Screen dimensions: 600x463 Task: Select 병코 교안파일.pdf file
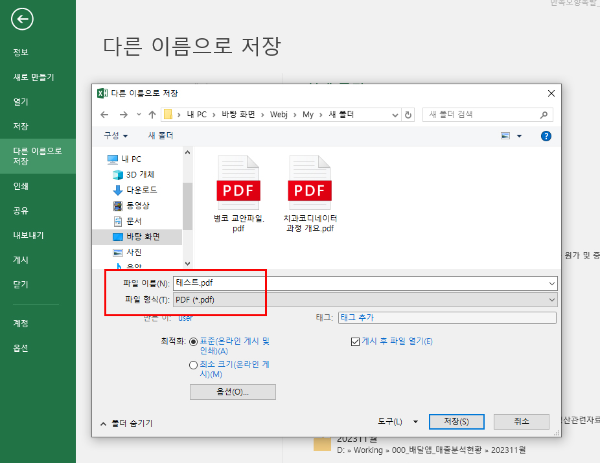(238, 193)
